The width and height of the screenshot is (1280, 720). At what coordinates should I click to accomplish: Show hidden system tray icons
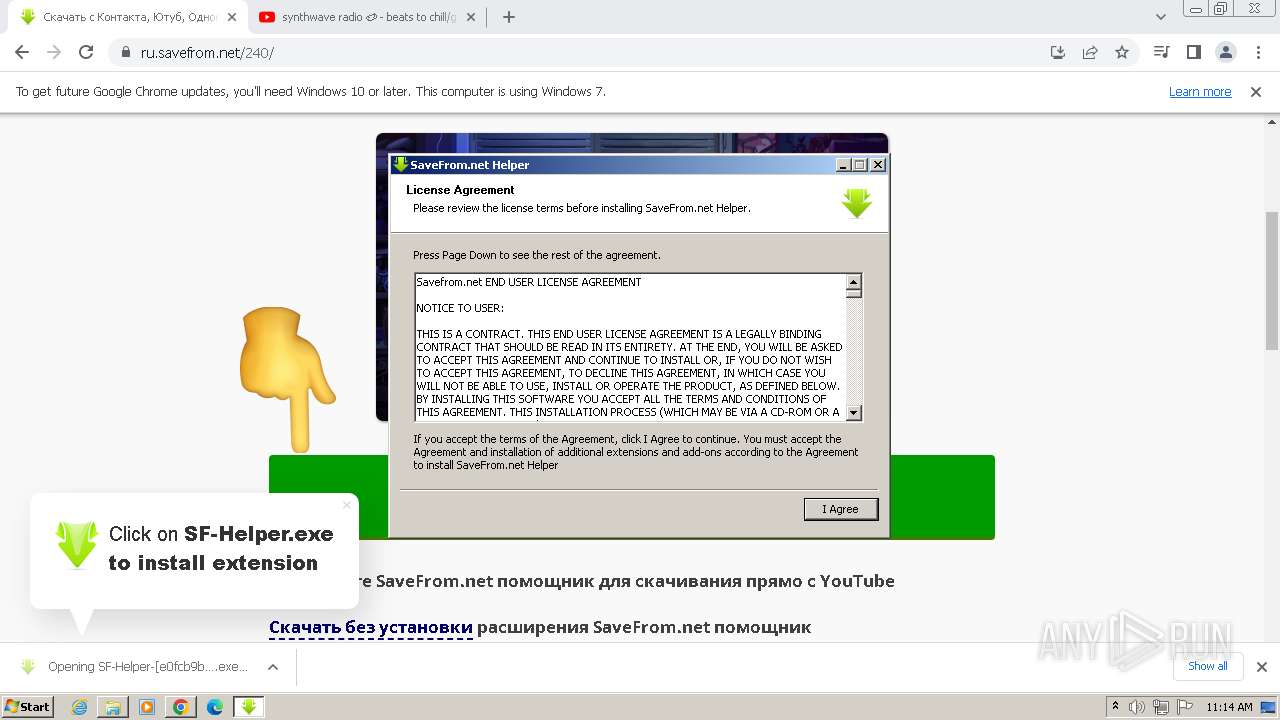(x=1116, y=707)
